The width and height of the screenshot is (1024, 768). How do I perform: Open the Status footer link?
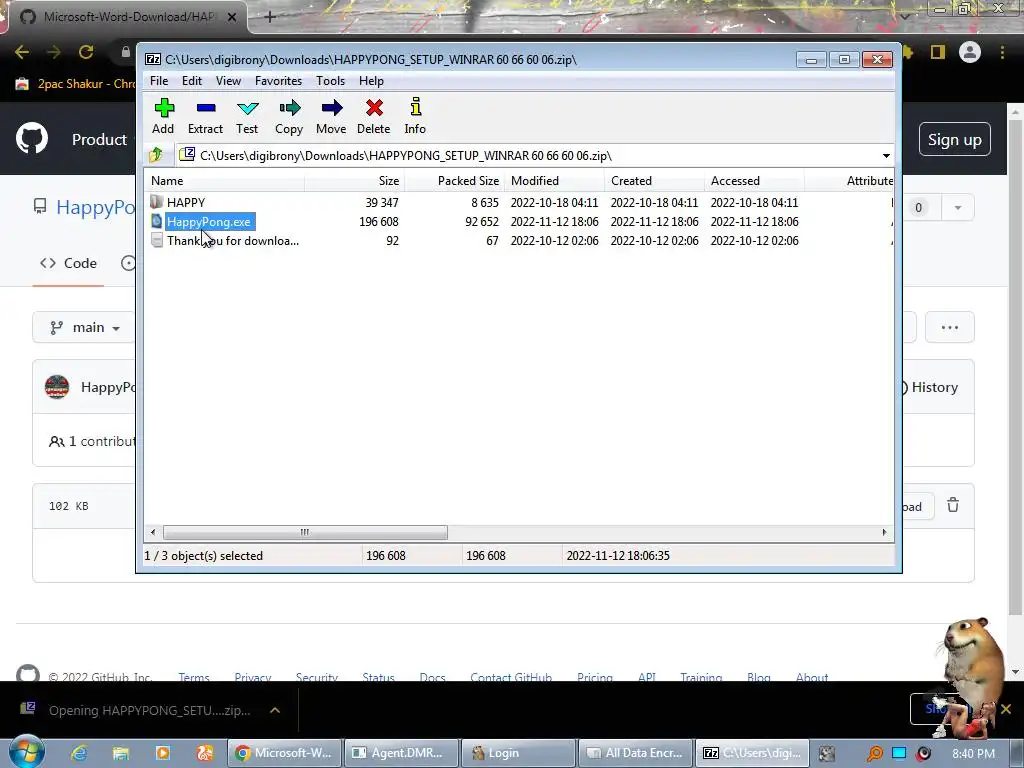(x=378, y=677)
